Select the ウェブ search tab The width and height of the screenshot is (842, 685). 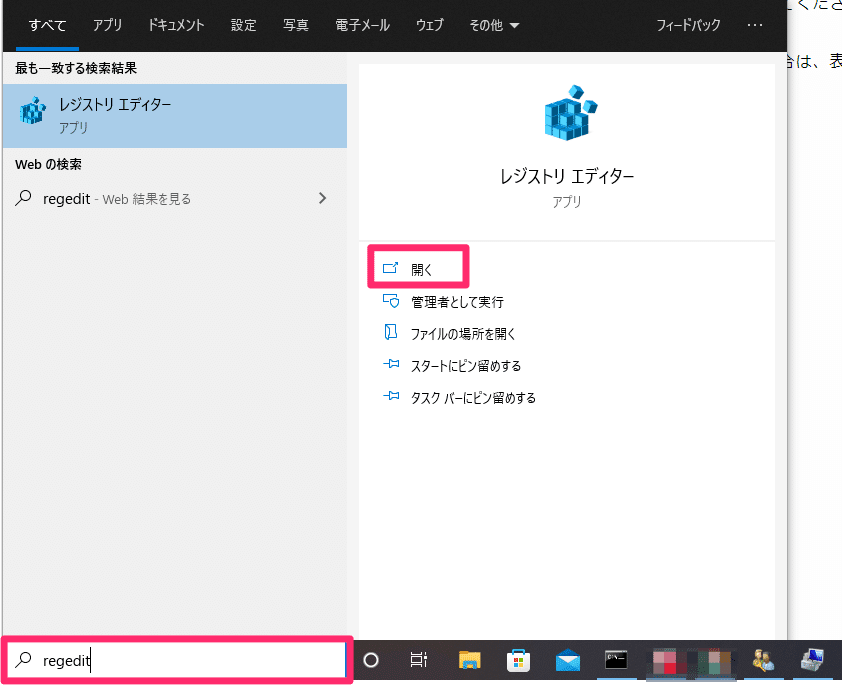pos(430,25)
